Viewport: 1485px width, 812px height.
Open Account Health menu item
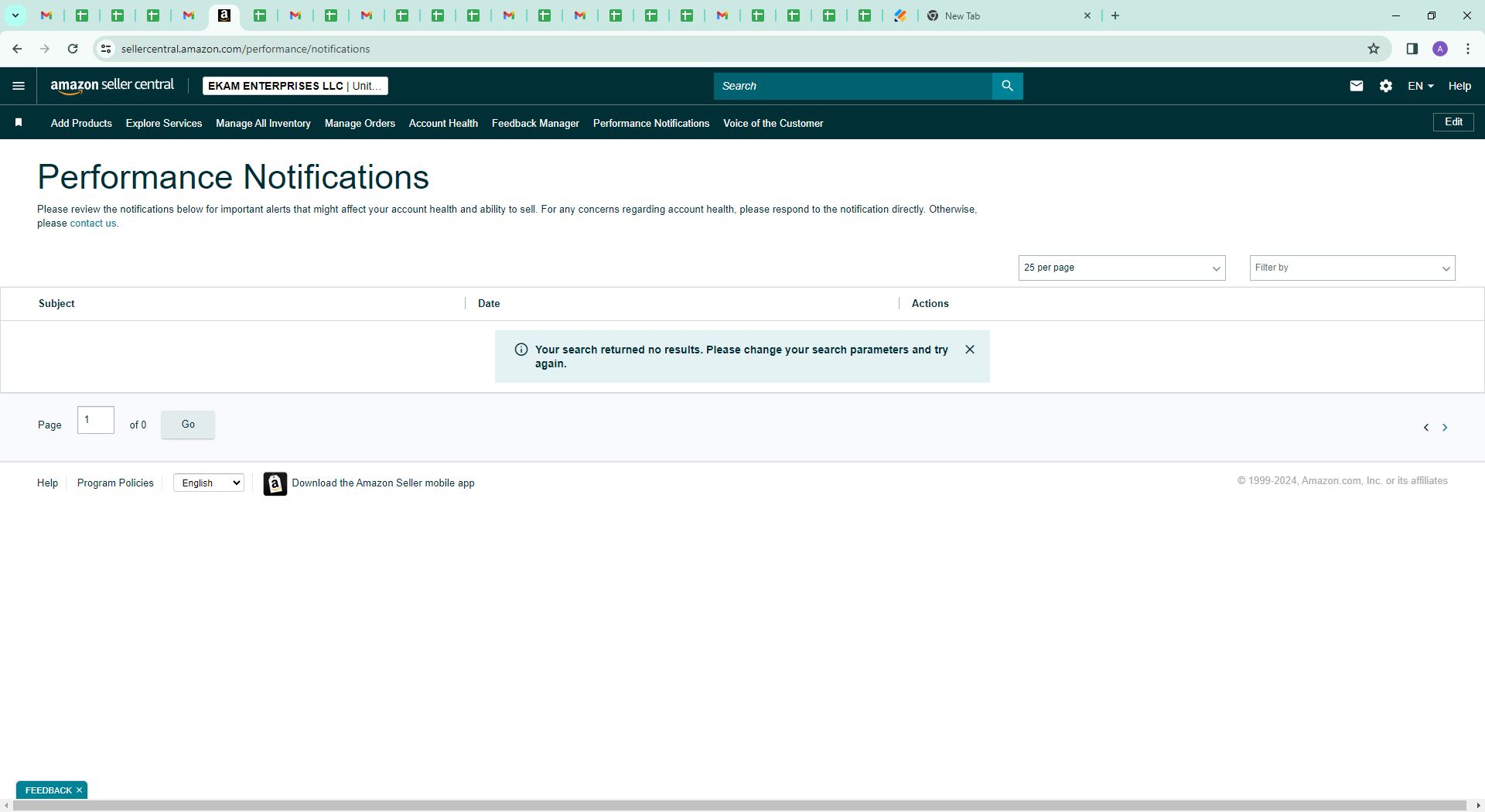443,123
